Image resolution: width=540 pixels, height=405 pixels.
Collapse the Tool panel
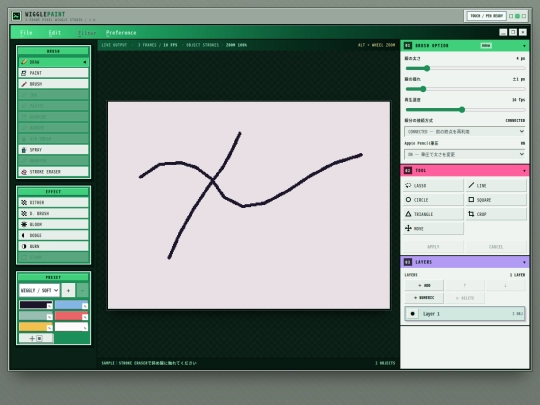coord(524,171)
